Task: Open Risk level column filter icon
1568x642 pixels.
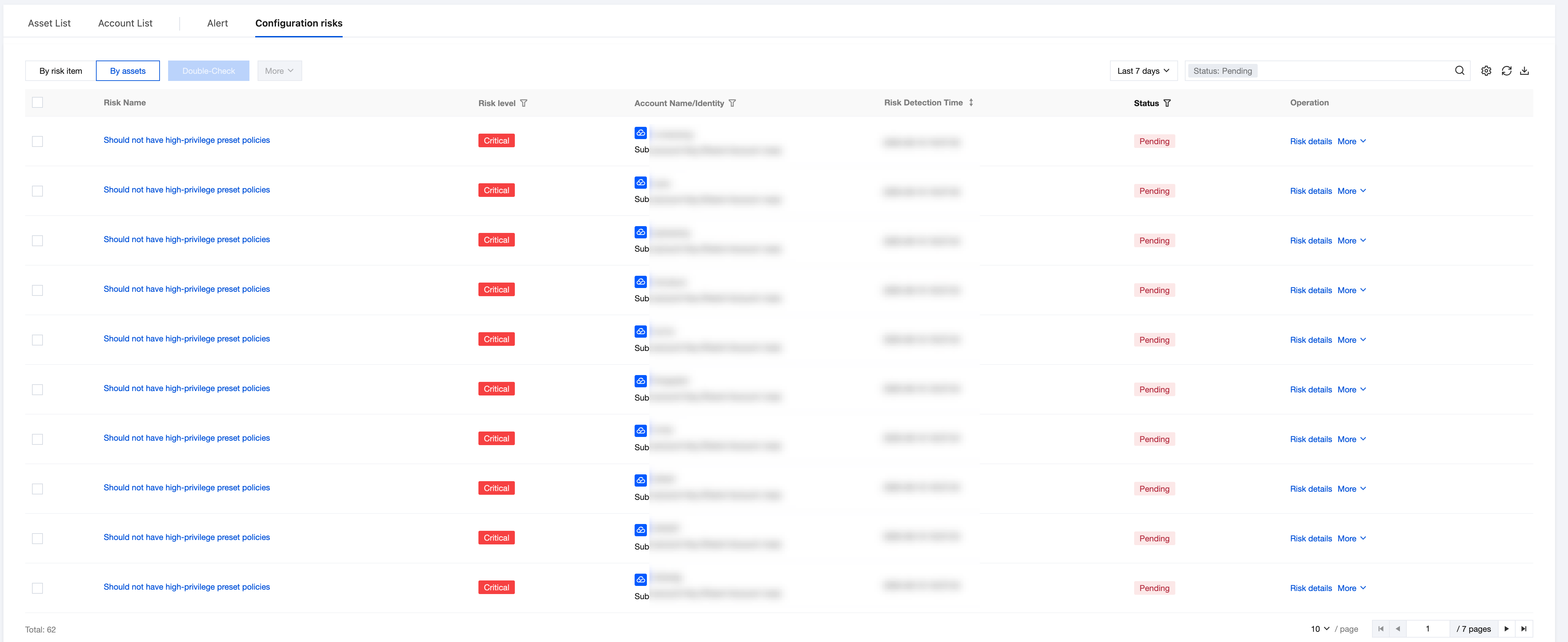Action: (523, 103)
